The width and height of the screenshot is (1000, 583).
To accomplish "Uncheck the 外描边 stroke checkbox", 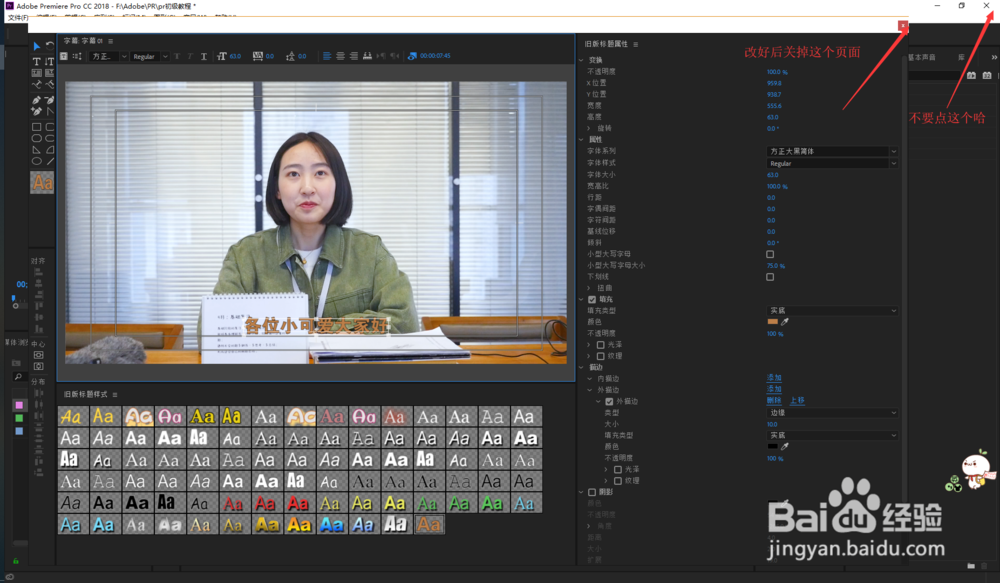I will (609, 401).
